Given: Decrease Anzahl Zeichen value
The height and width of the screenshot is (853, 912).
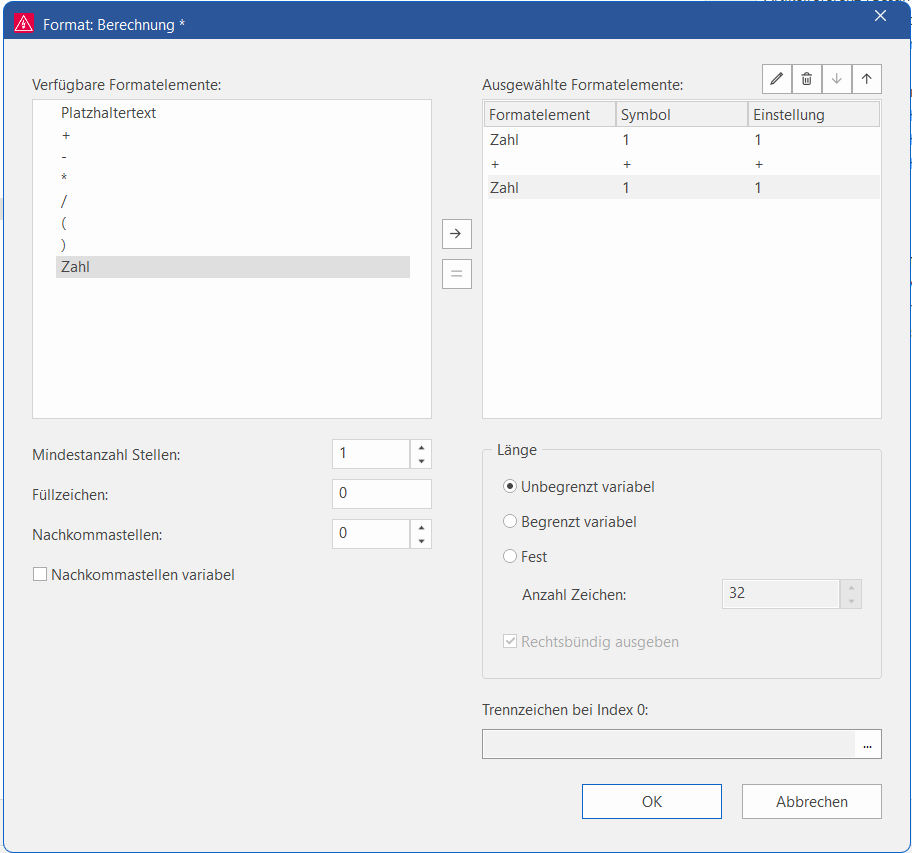Looking at the screenshot, I should pos(851,601).
